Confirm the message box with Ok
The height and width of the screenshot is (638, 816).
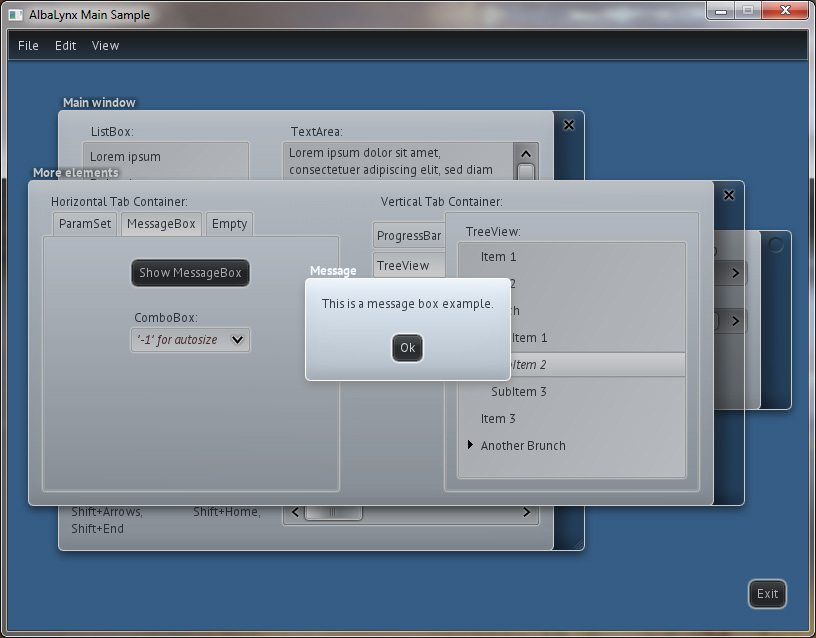click(407, 348)
